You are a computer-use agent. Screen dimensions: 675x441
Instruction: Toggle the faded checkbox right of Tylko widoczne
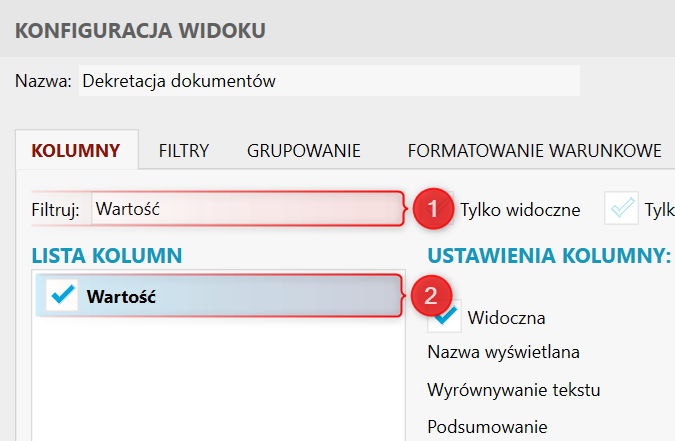tap(622, 209)
